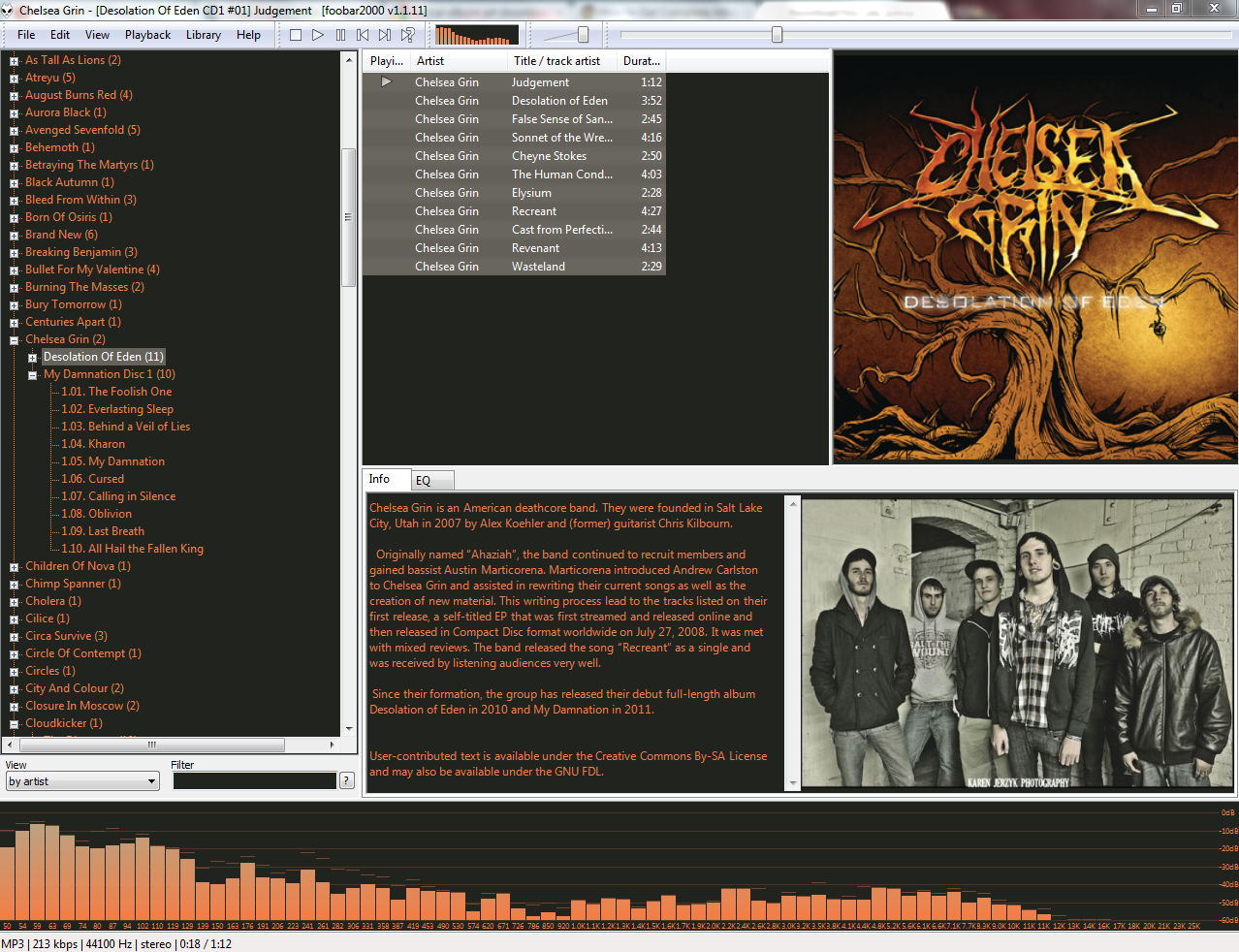Go to previous track button
This screenshot has width=1239, height=952.
[363, 35]
